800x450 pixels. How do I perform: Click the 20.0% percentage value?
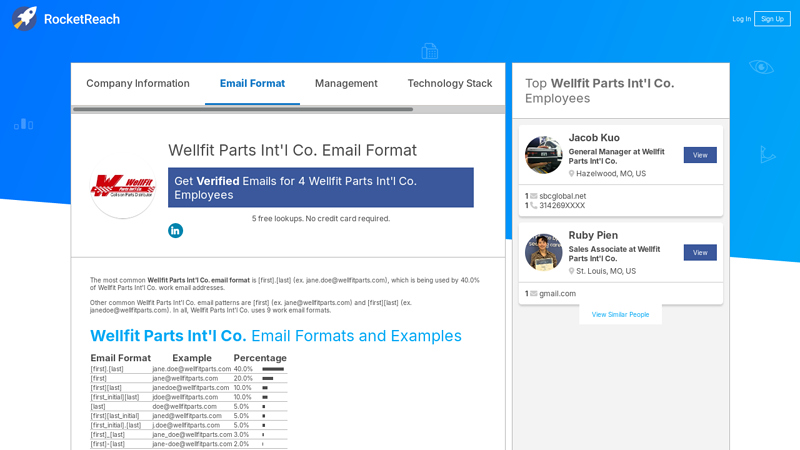point(243,379)
